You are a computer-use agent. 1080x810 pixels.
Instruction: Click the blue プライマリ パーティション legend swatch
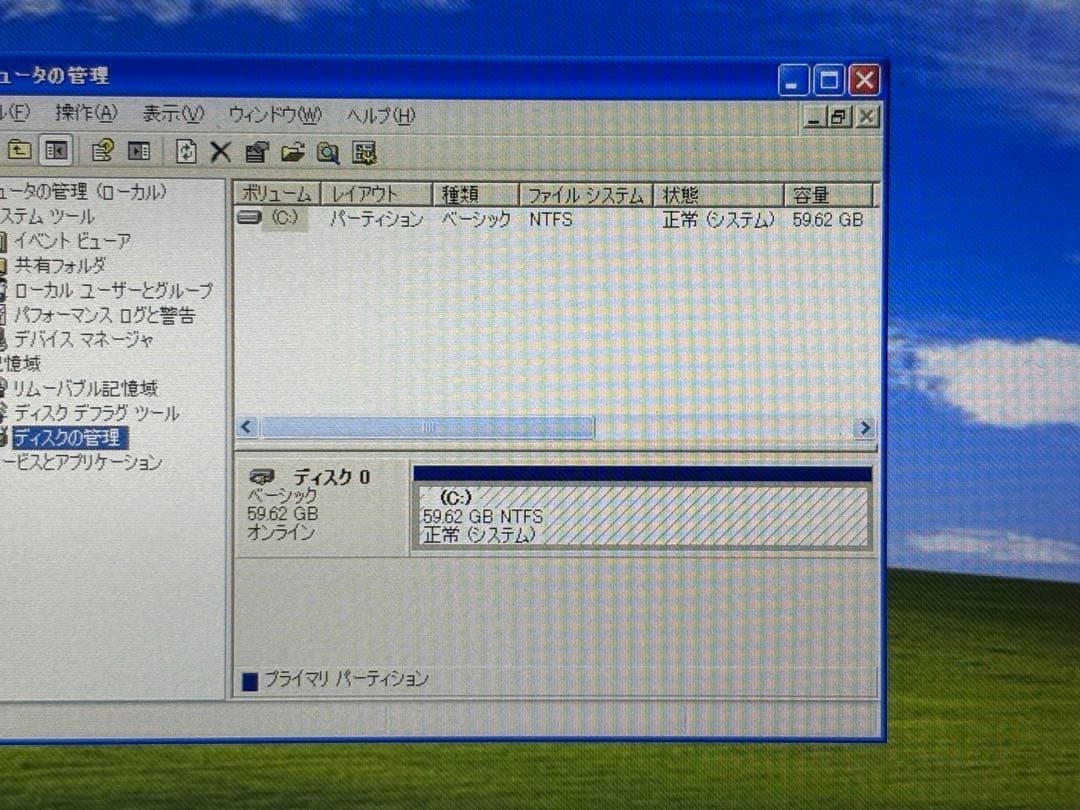[x=250, y=681]
